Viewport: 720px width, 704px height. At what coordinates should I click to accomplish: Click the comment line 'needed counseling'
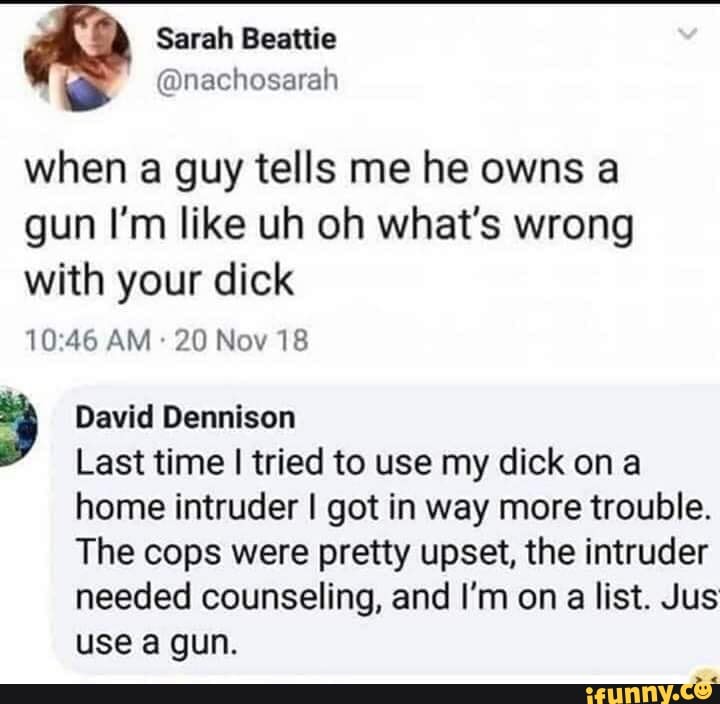click(398, 598)
